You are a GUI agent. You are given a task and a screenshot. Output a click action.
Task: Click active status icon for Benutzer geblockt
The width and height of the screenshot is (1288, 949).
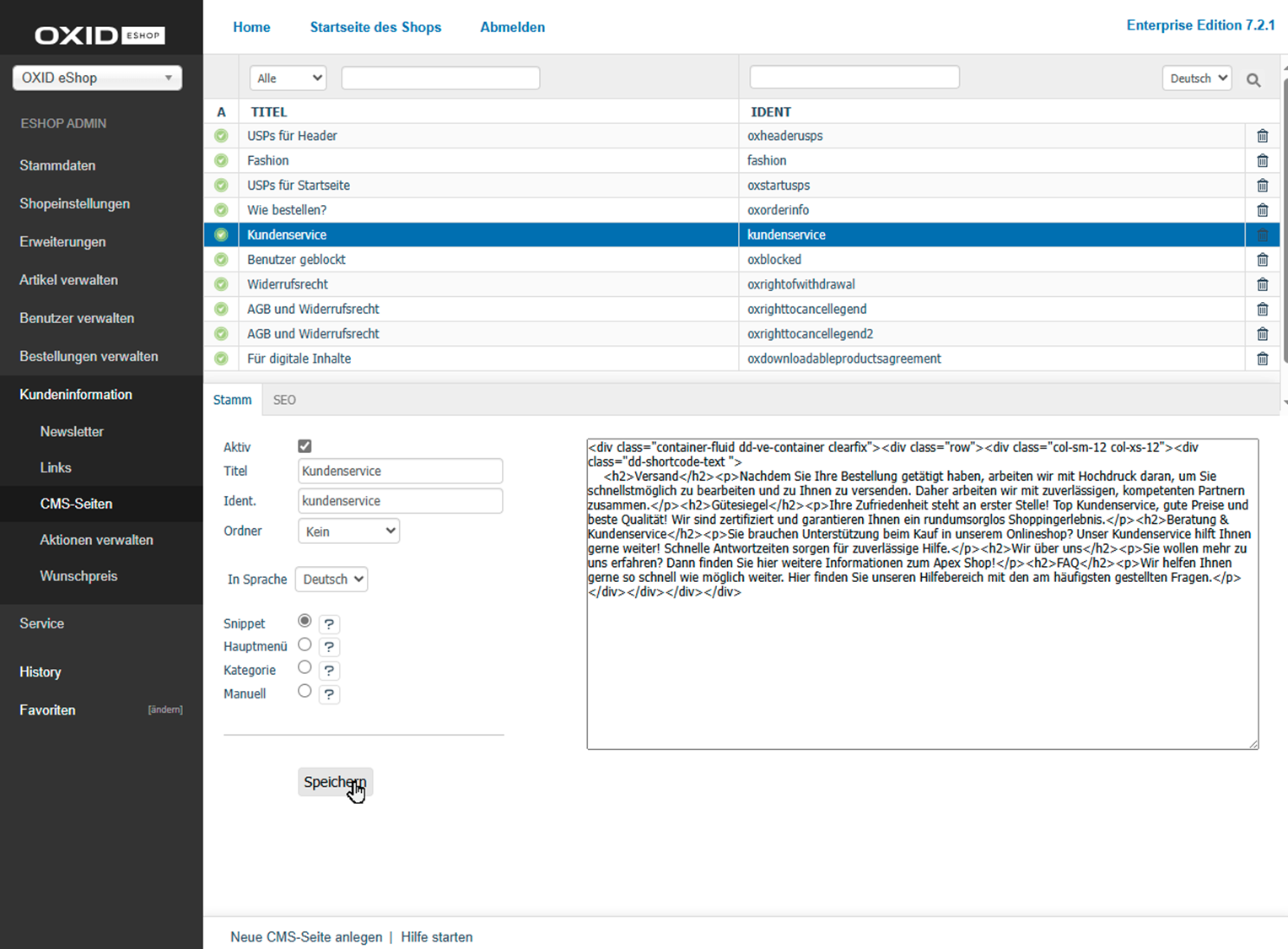(221, 260)
